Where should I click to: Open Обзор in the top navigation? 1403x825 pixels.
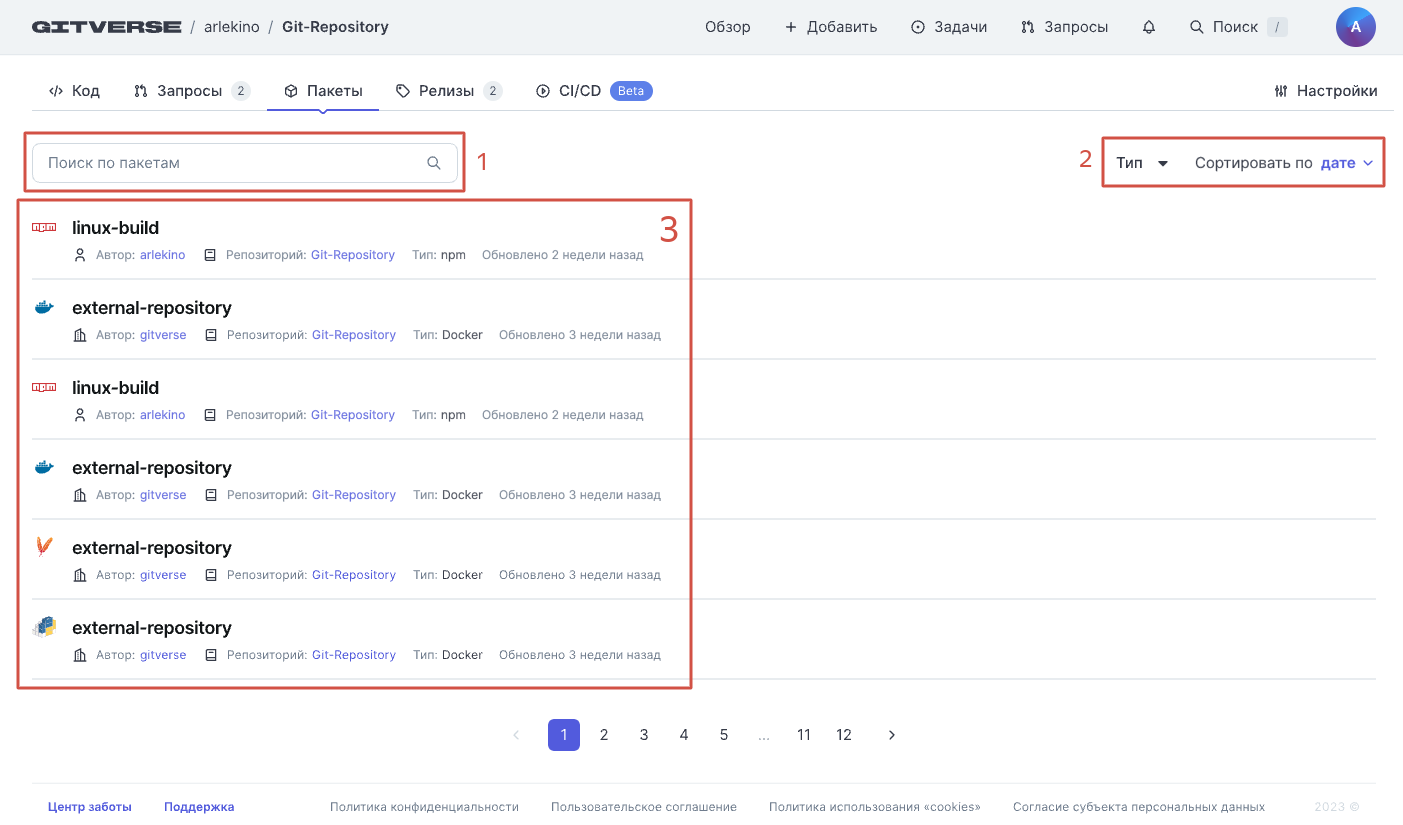point(727,27)
